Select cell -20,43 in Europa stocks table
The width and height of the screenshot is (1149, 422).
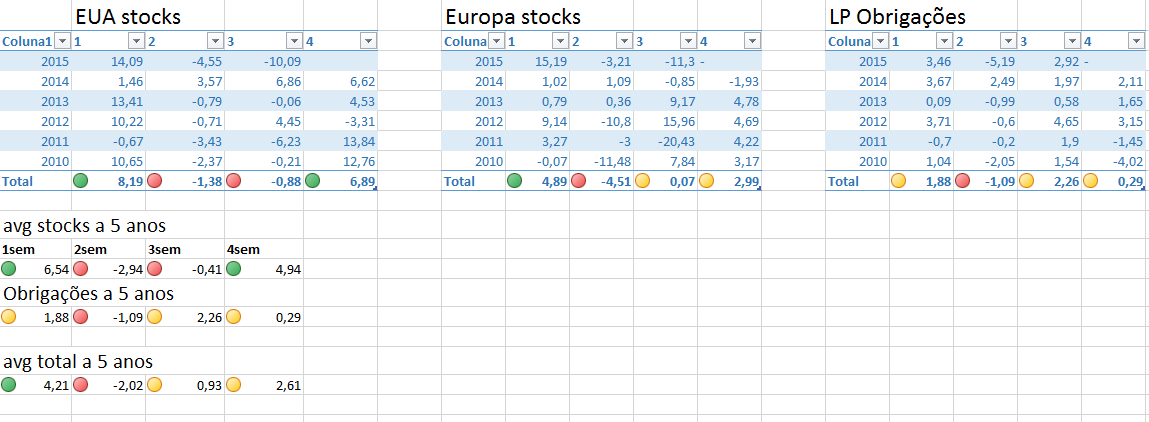(x=666, y=140)
